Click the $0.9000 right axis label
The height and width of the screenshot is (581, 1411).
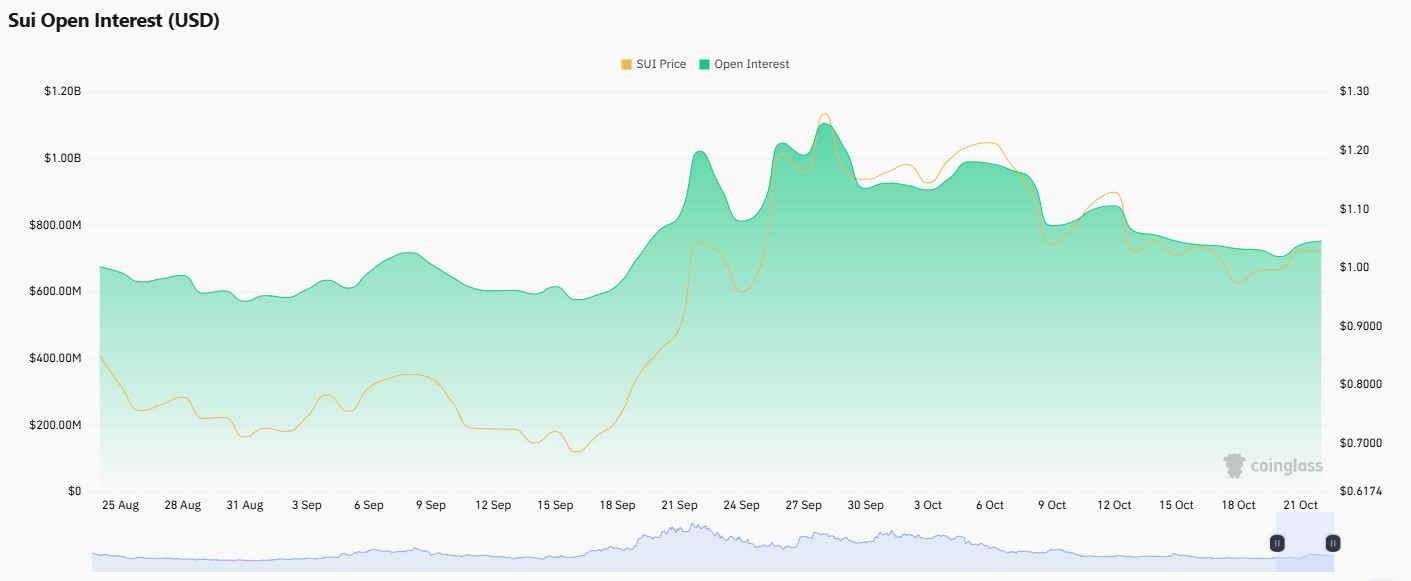point(1360,326)
